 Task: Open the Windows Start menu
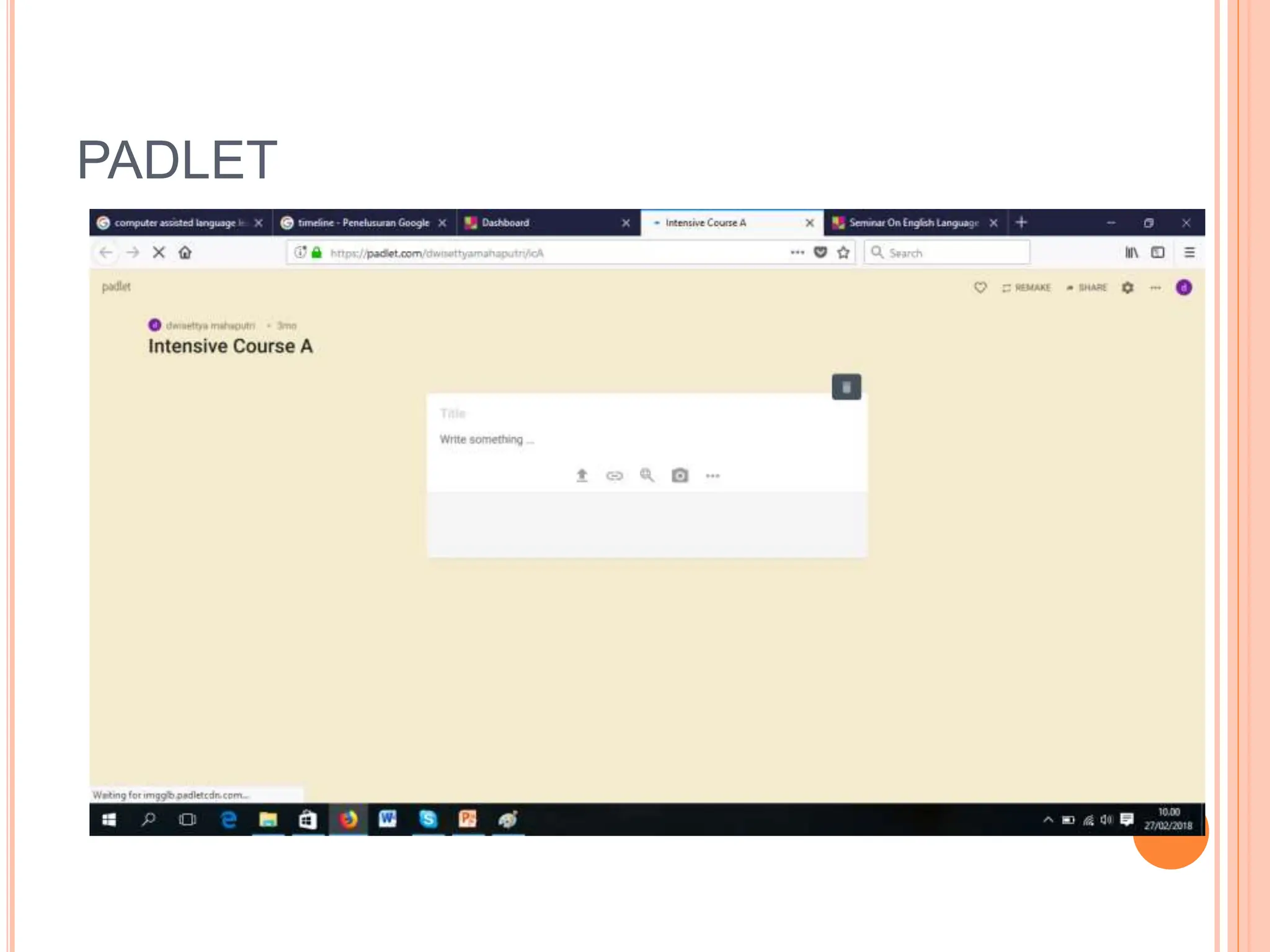109,820
